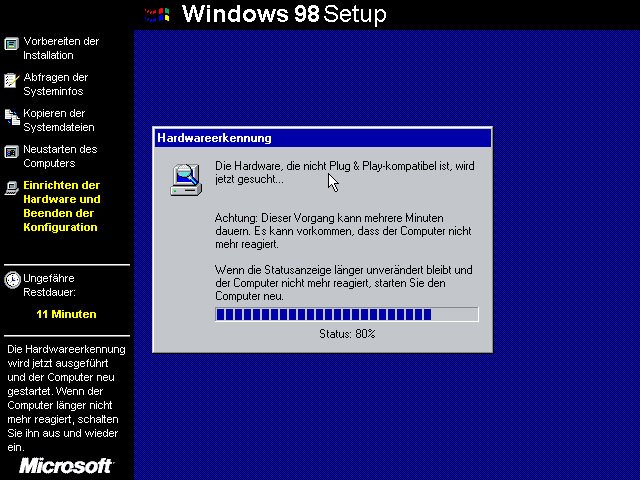Viewport: 640px width, 480px height.
Task: Click the highlighted Einrichten der Hardware icon
Action: pos(11,187)
